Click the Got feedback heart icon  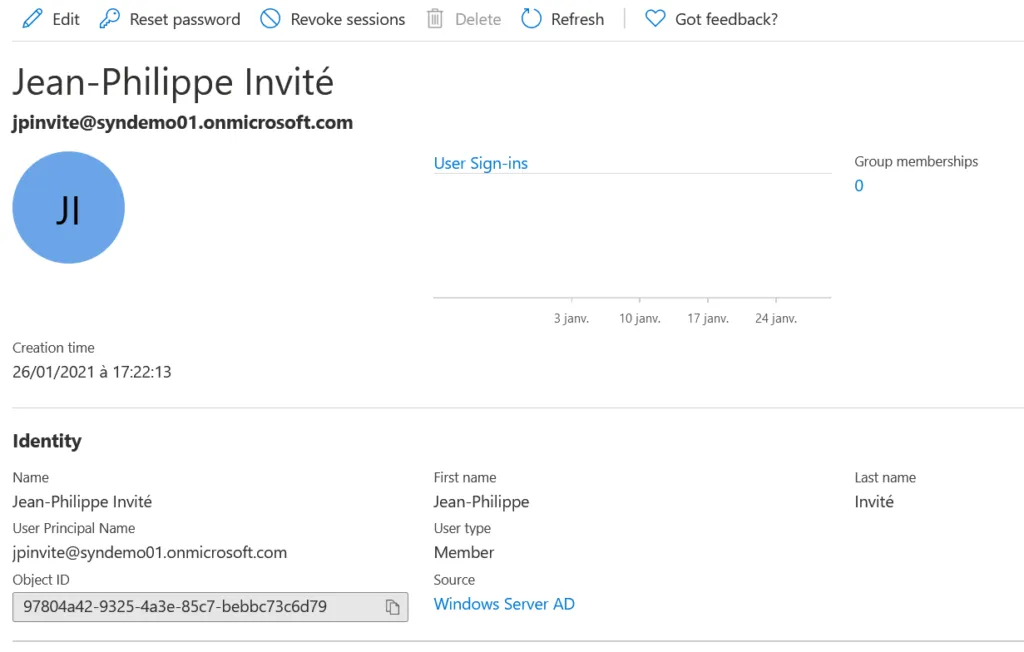[655, 19]
